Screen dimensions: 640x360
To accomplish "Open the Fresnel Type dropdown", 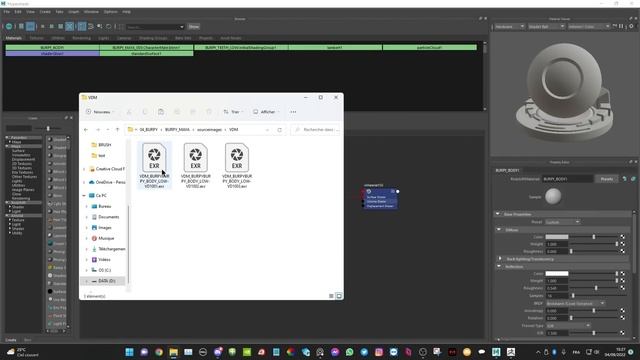I will pyautogui.click(x=568, y=326).
